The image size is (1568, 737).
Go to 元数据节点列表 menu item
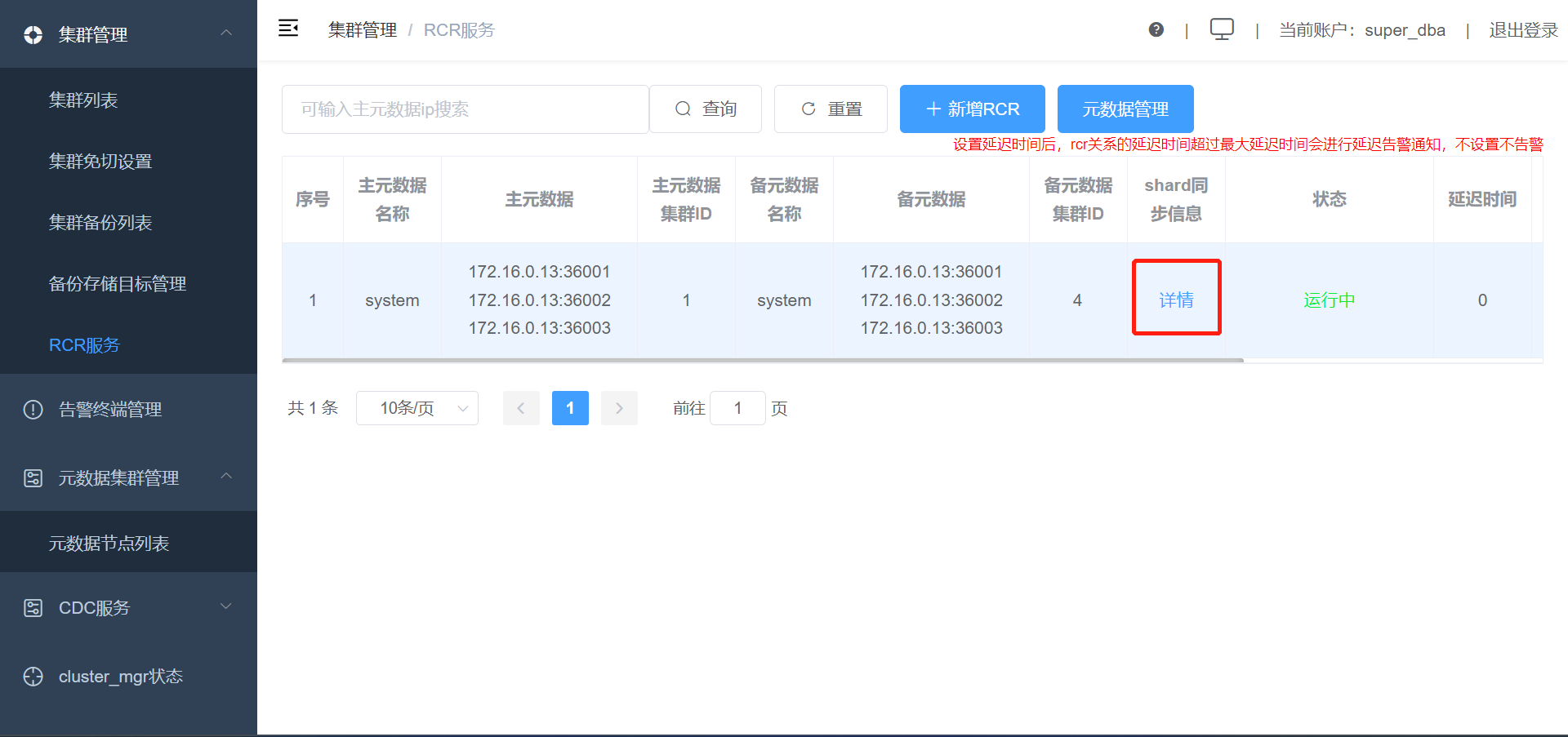tap(109, 544)
